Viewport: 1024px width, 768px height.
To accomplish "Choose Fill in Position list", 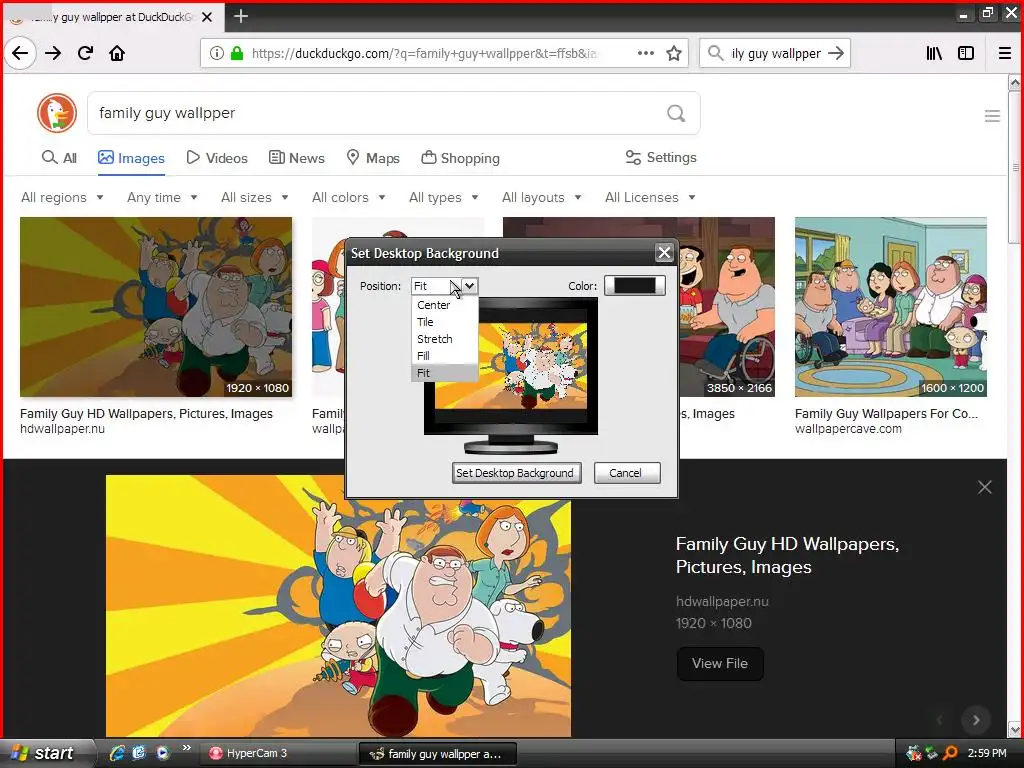I will (445, 356).
